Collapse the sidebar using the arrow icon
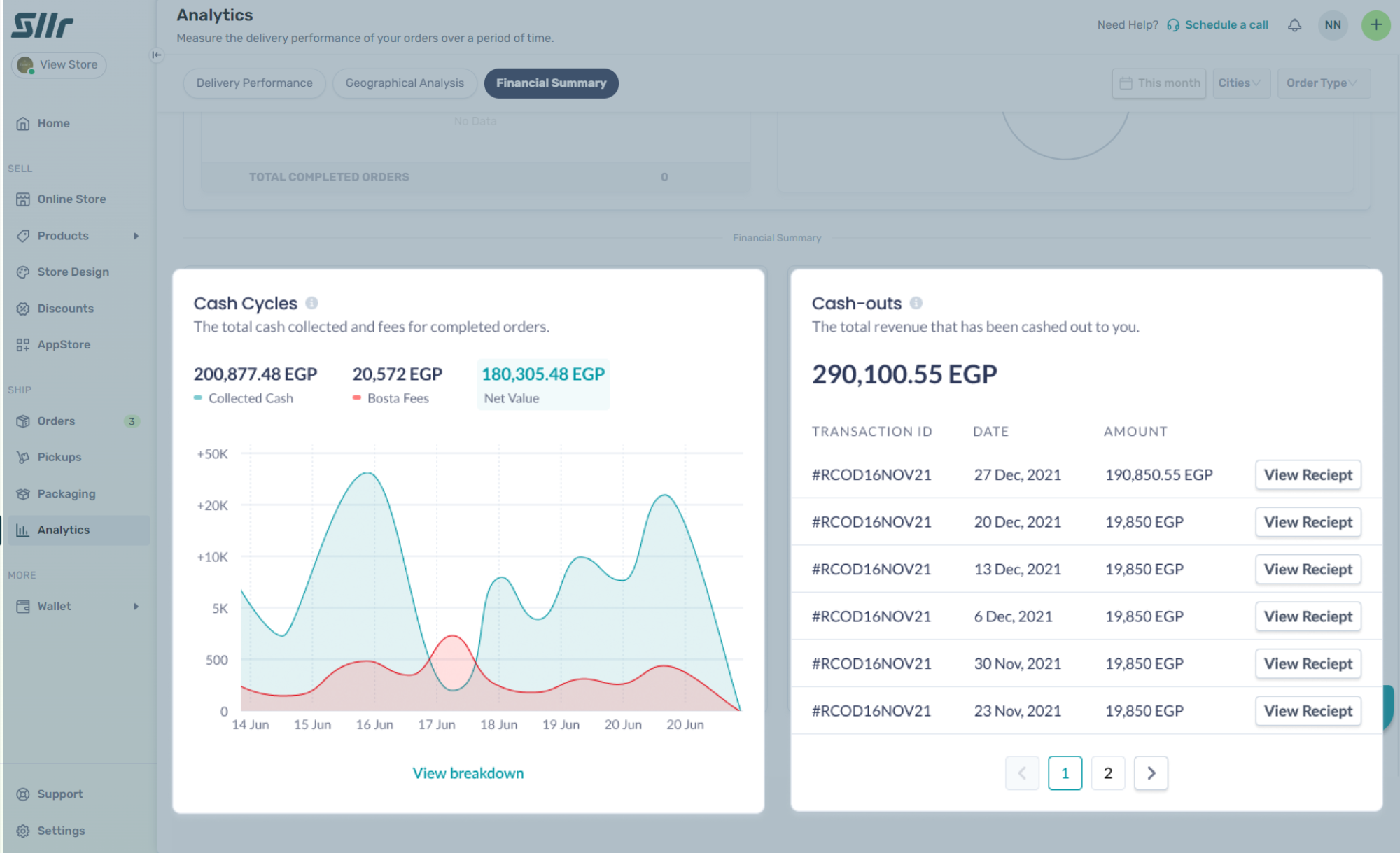The height and width of the screenshot is (853, 1400). coord(157,55)
